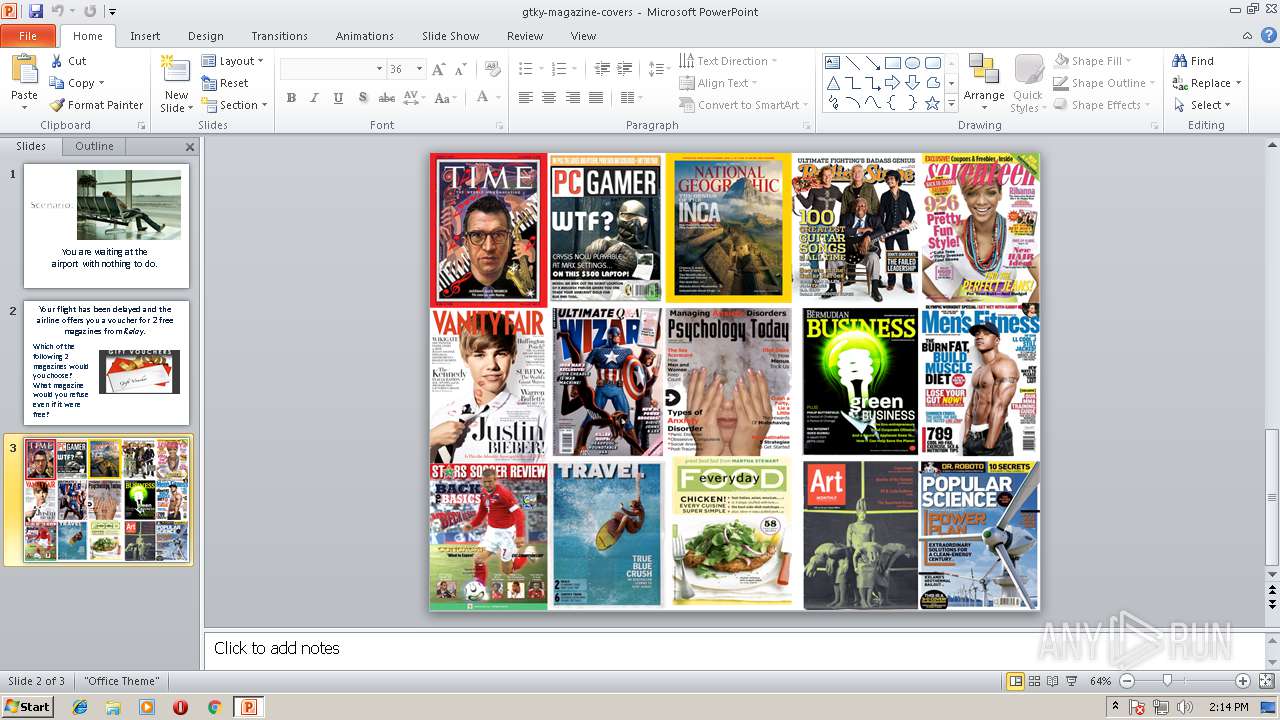
Task: Open the Transitions tab
Action: click(x=279, y=36)
